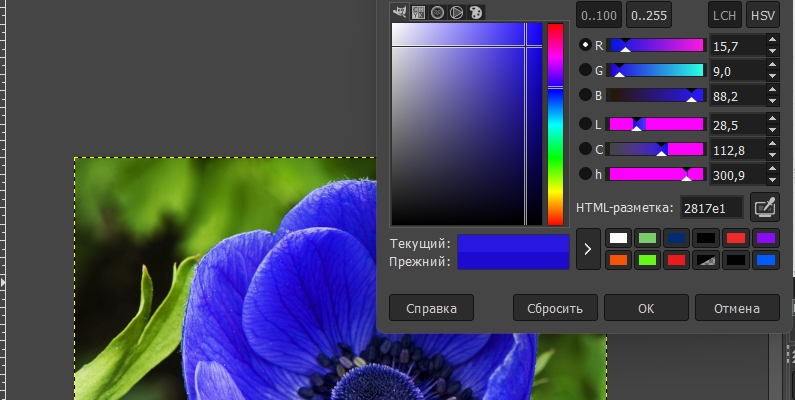The image size is (795, 400).
Task: Pick the purple color history swatch
Action: [765, 238]
